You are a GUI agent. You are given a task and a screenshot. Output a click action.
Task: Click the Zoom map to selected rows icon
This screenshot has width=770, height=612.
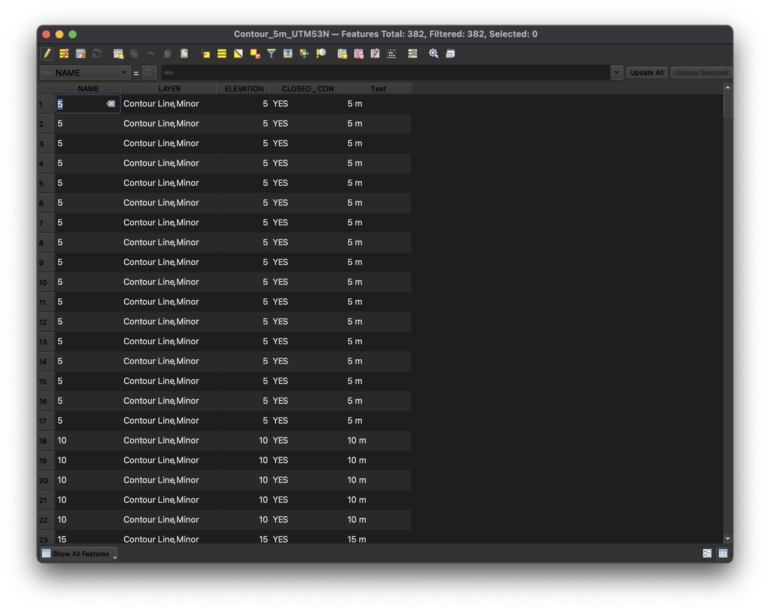[x=320, y=53]
